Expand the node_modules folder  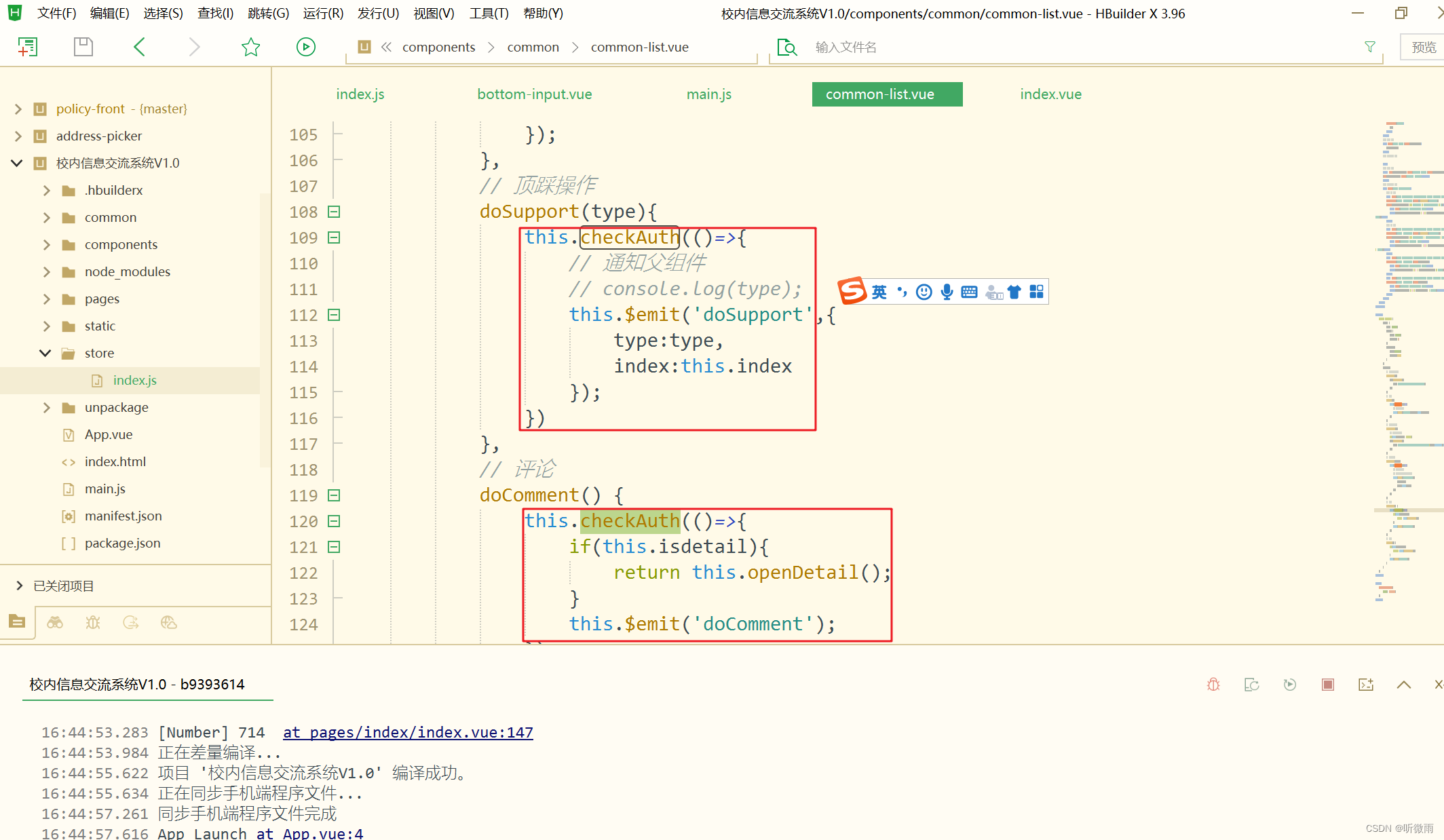coord(46,271)
